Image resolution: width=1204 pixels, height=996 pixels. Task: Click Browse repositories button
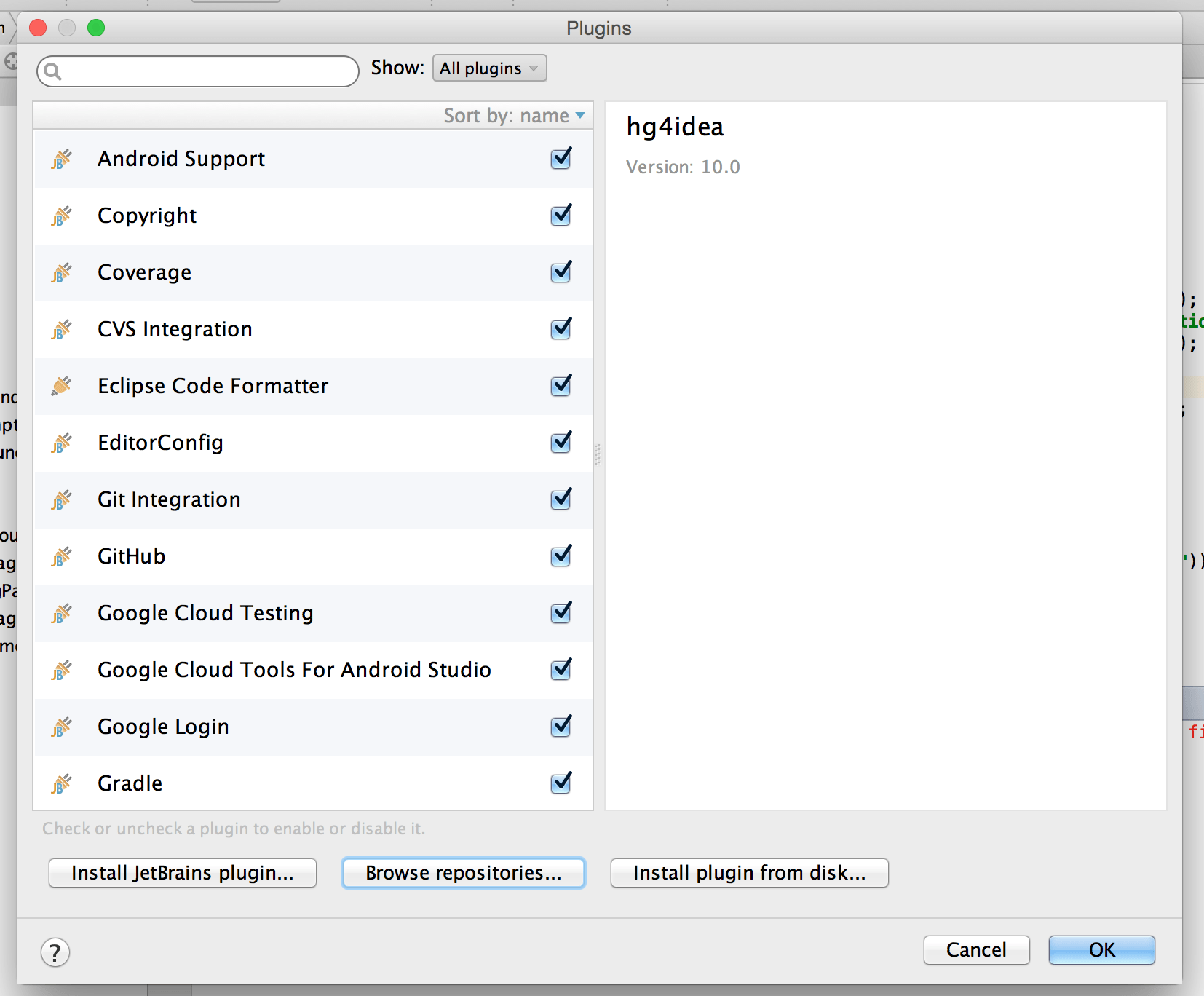point(464,873)
